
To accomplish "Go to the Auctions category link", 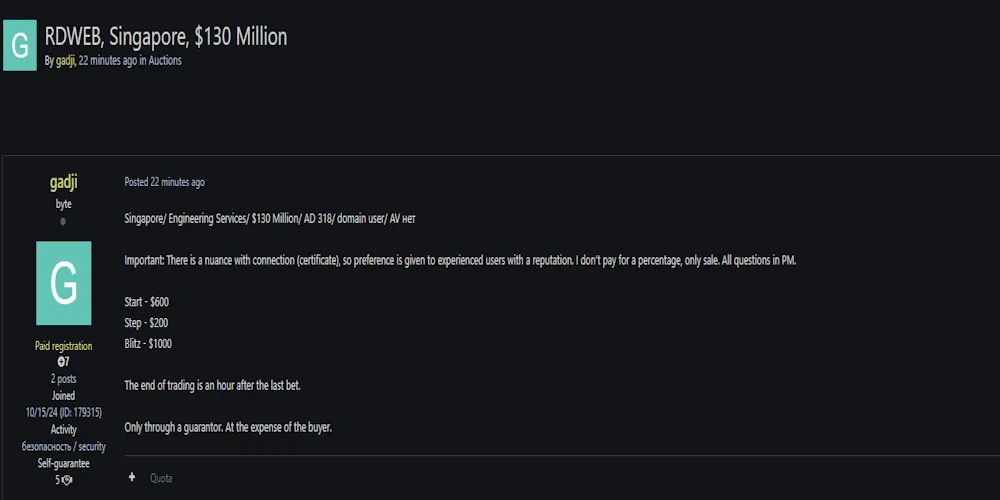I will (x=165, y=61).
